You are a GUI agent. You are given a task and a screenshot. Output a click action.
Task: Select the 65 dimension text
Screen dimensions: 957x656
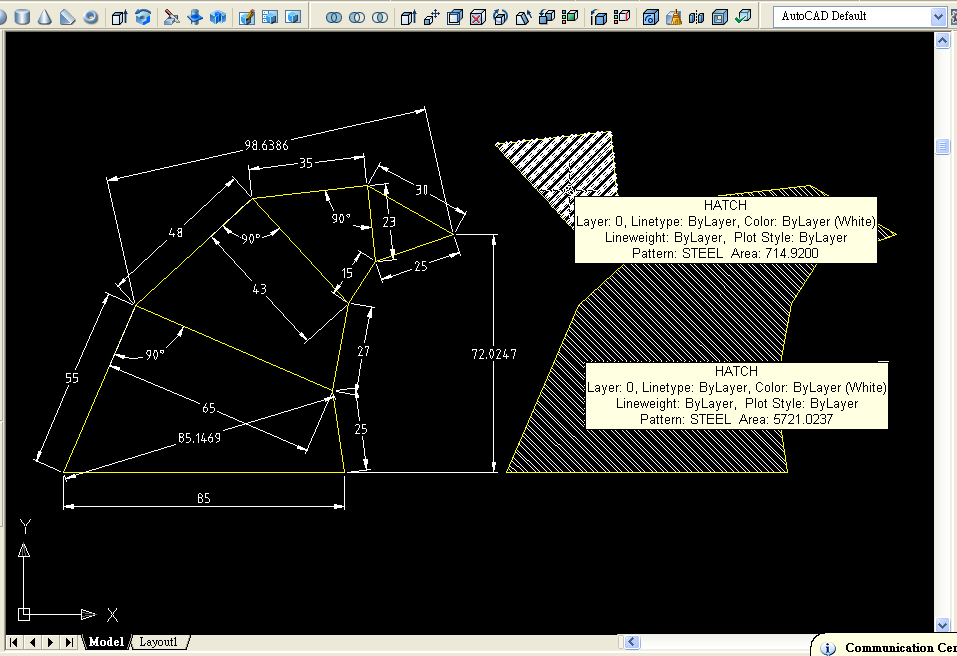(209, 408)
